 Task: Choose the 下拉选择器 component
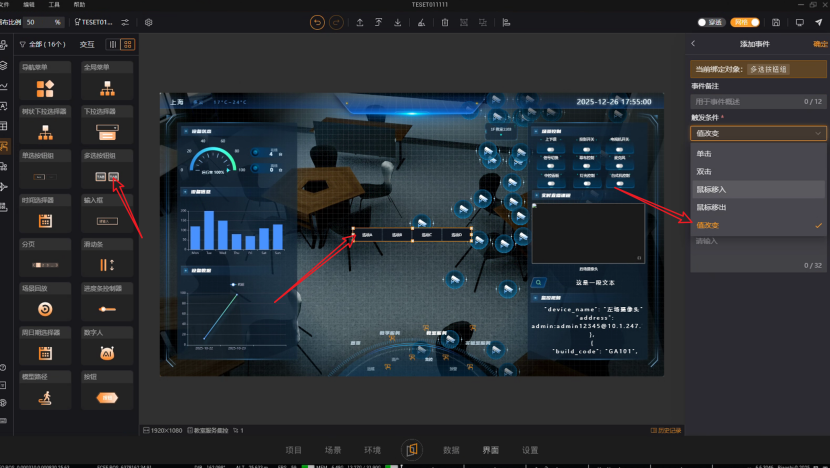tap(107, 125)
